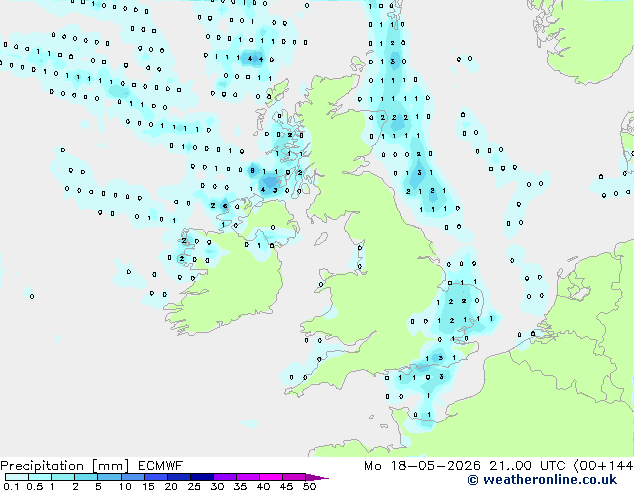
Task: Click the "(00+144" forecast offset text
Action: (x=603, y=466)
